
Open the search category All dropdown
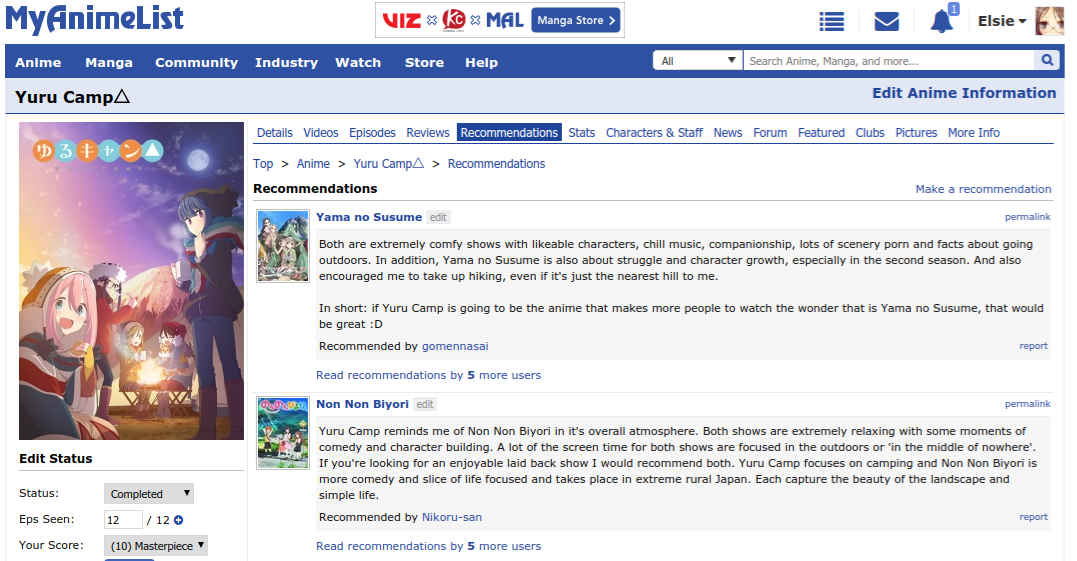(x=698, y=61)
